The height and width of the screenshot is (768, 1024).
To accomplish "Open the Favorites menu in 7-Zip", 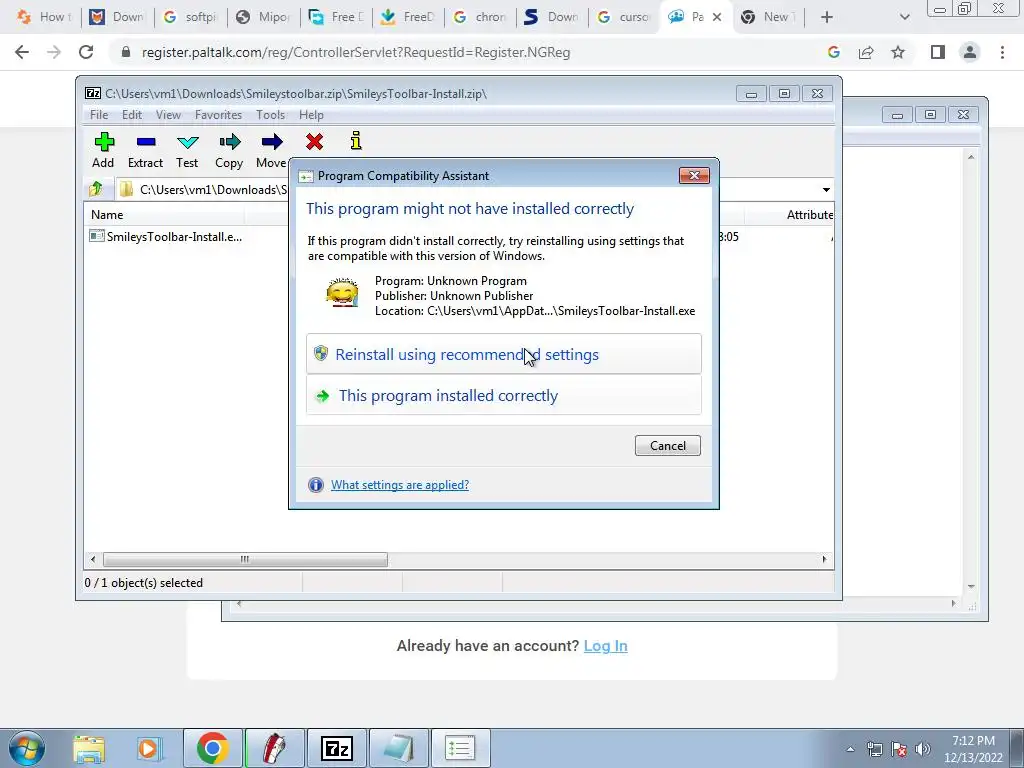I will [x=218, y=115].
